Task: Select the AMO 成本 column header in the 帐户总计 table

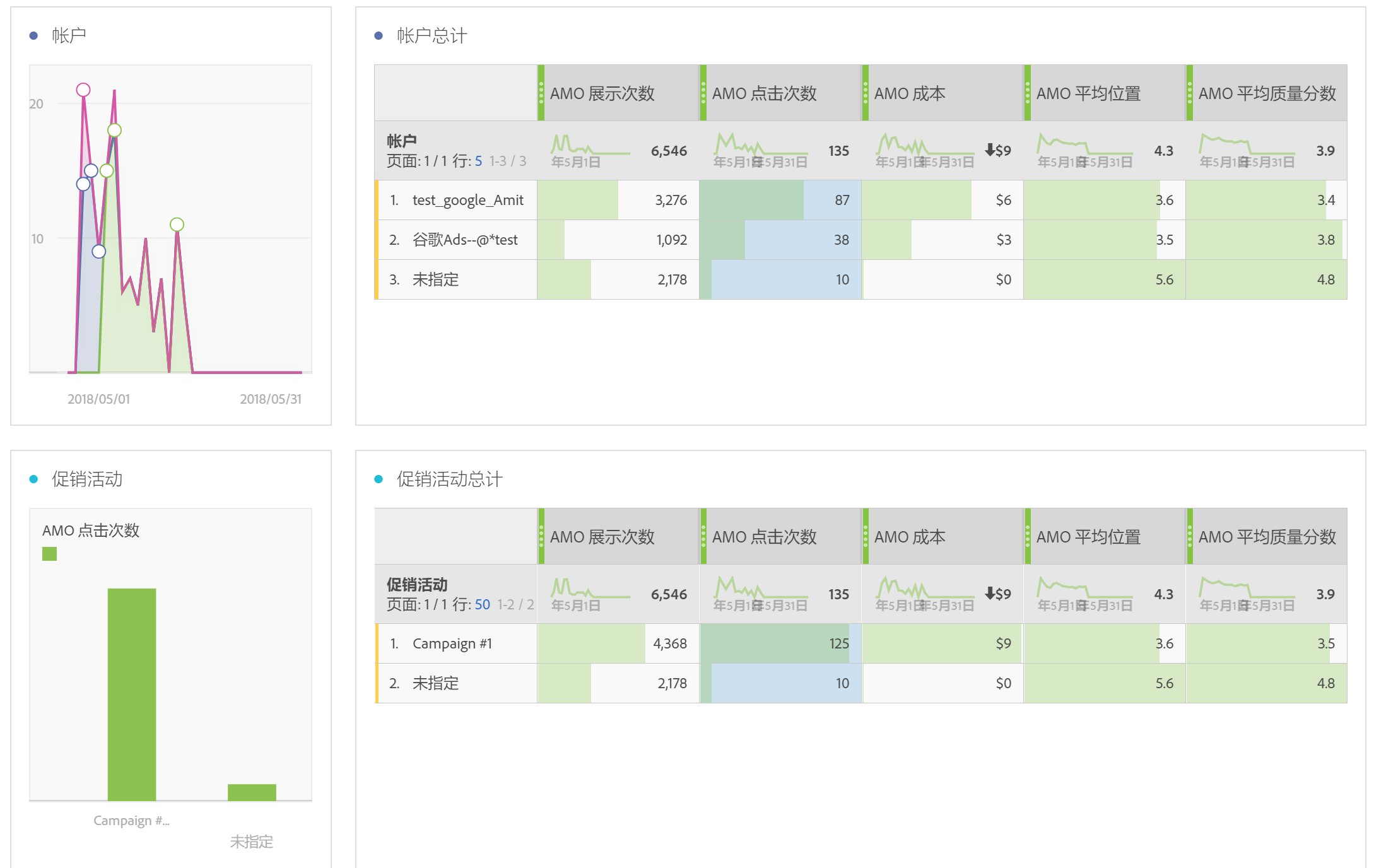Action: [x=910, y=93]
